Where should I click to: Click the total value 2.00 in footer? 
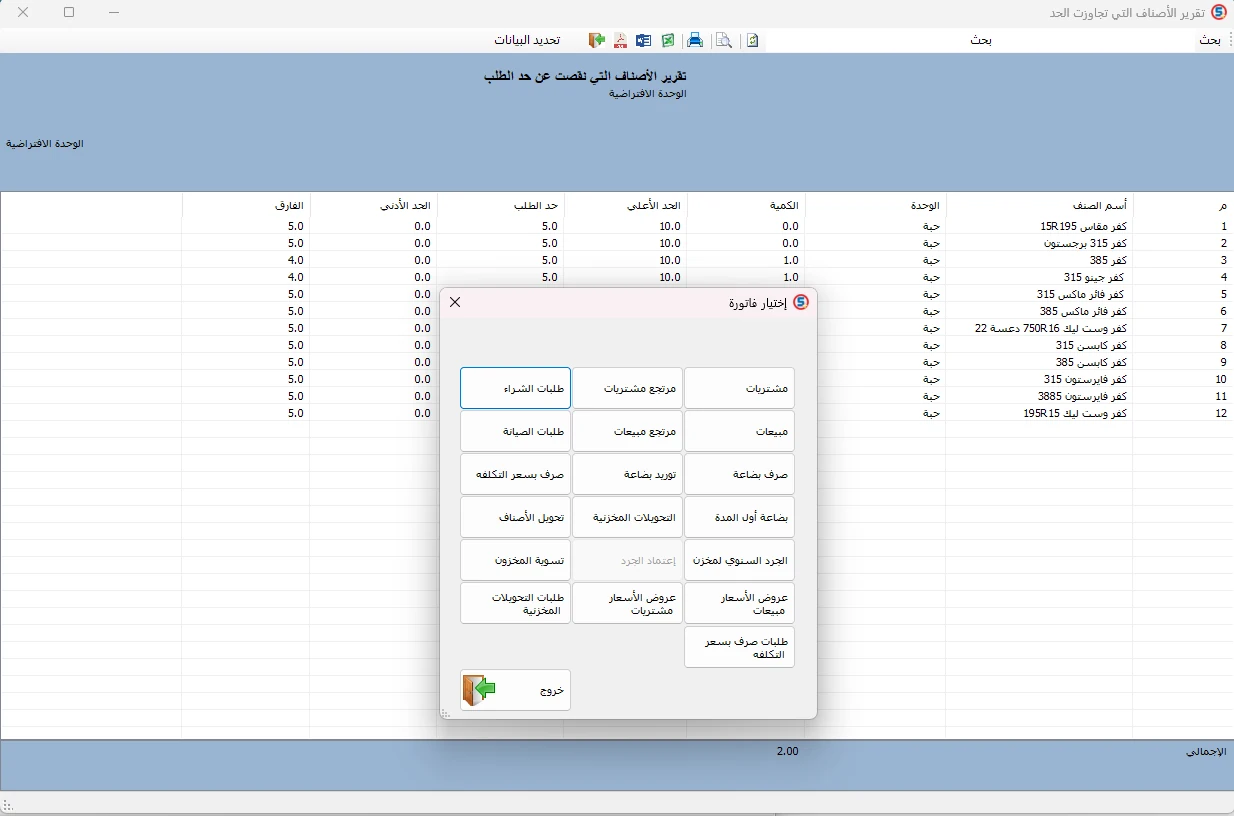787,750
